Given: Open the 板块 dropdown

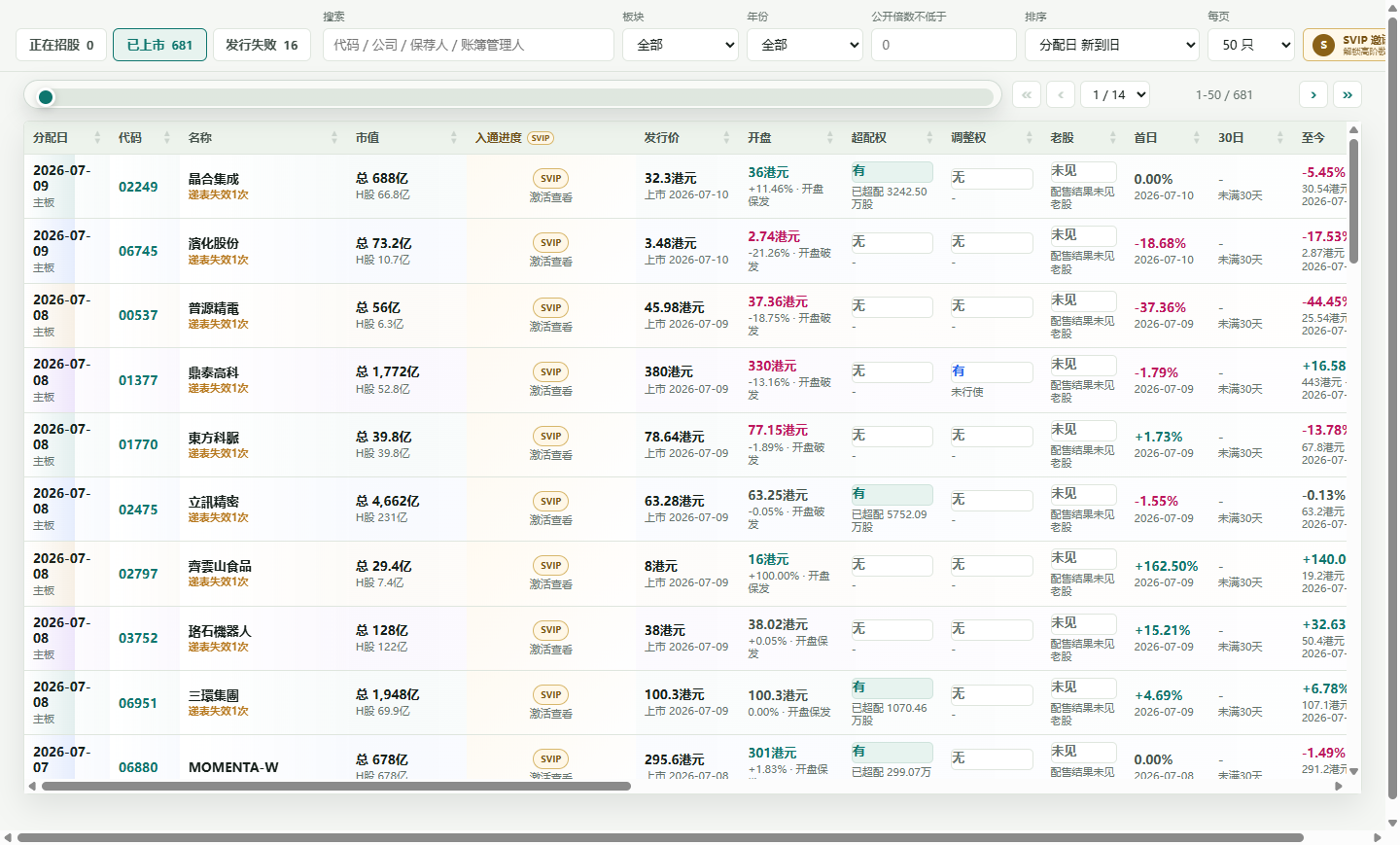Looking at the screenshot, I should [681, 45].
